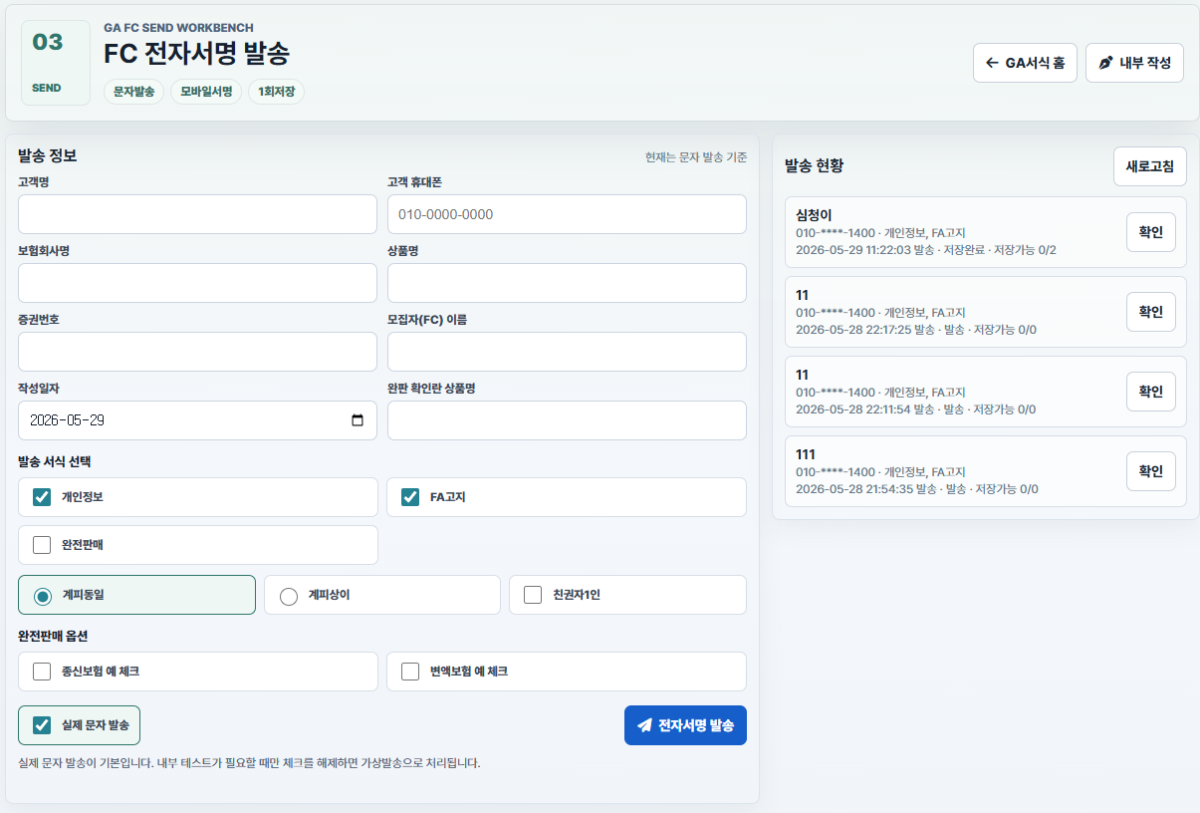Click 확인 for the 심청이 entry
This screenshot has height=813, width=1200.
tap(1151, 232)
